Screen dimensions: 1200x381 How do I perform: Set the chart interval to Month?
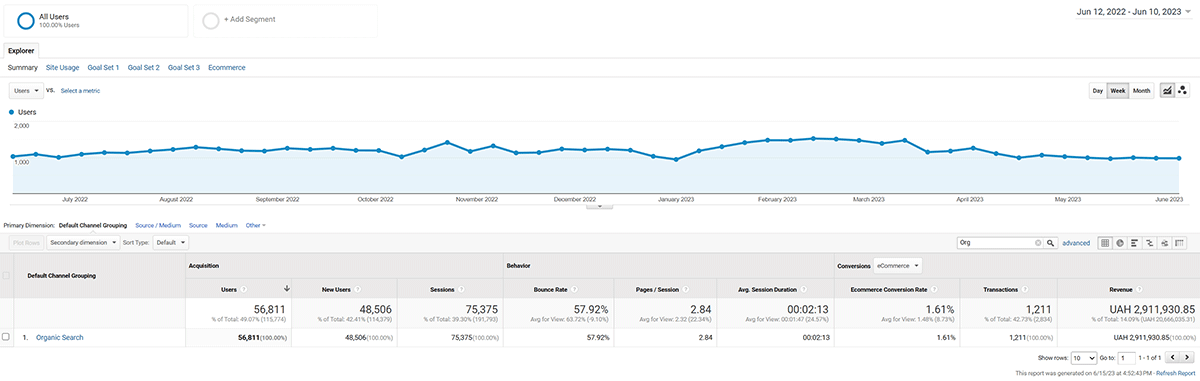click(1142, 90)
